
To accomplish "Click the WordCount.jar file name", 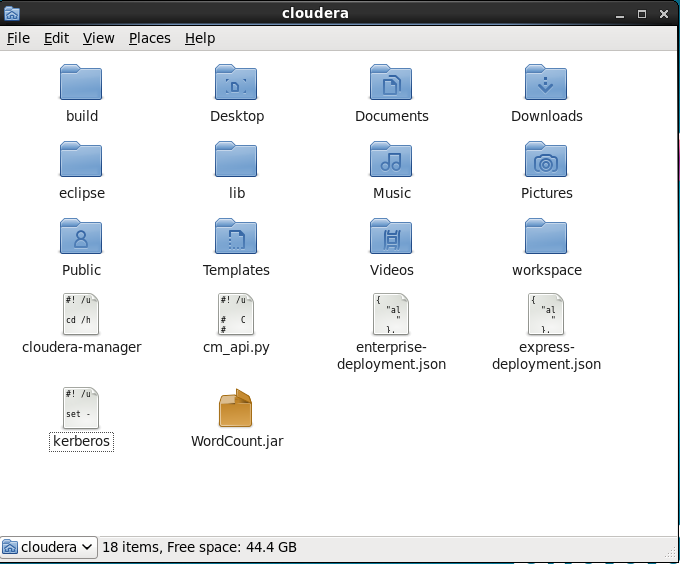I will [237, 441].
